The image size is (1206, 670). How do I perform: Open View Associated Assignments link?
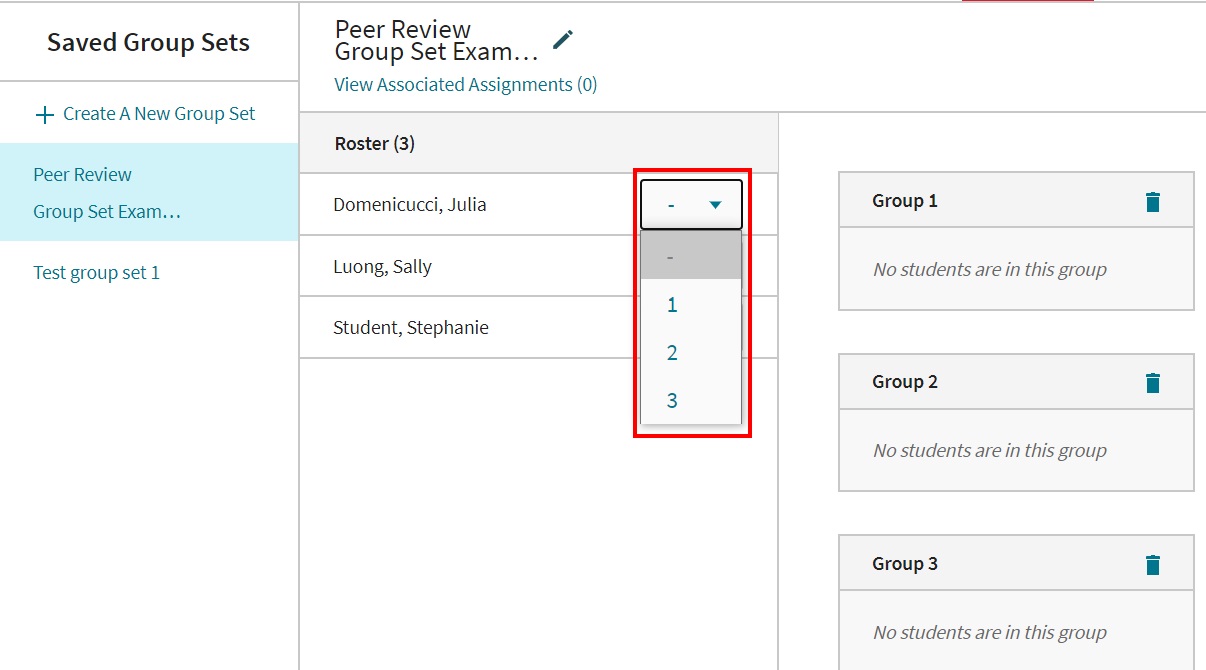pos(466,84)
